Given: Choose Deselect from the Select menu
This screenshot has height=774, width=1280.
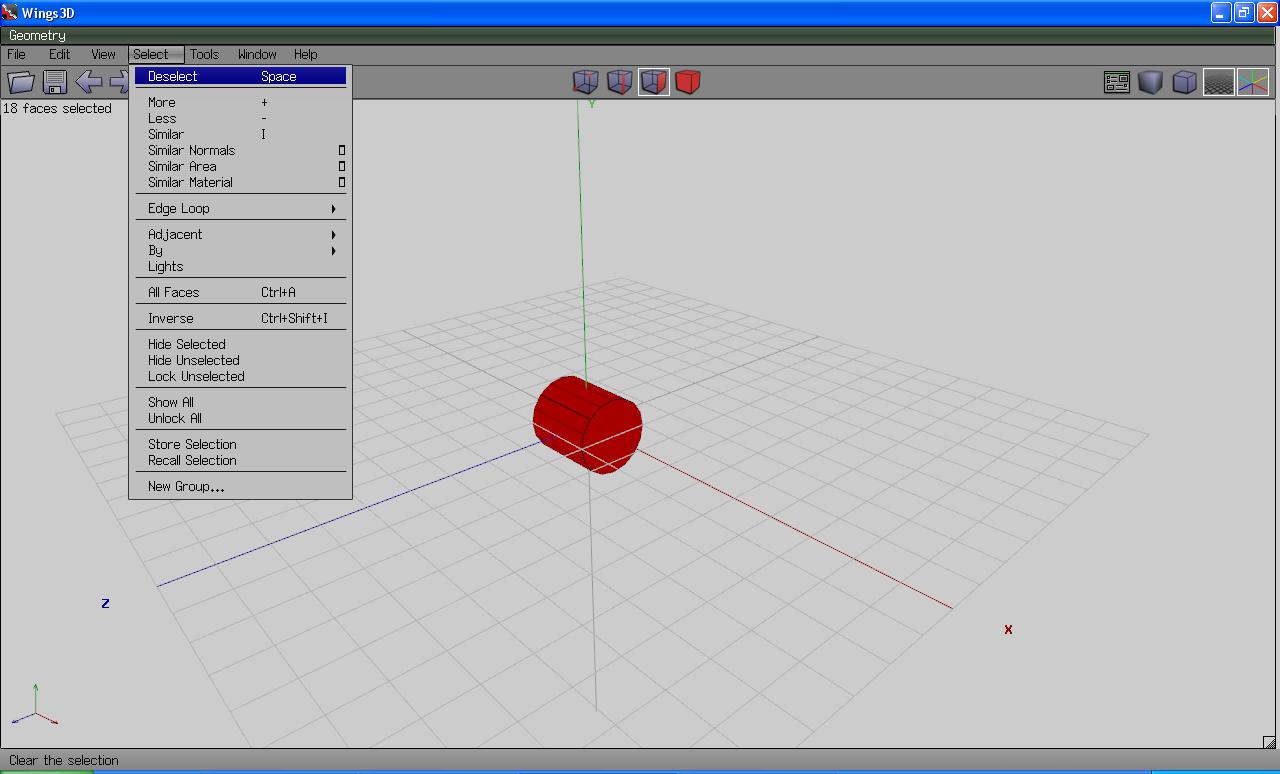Looking at the screenshot, I should [240, 77].
